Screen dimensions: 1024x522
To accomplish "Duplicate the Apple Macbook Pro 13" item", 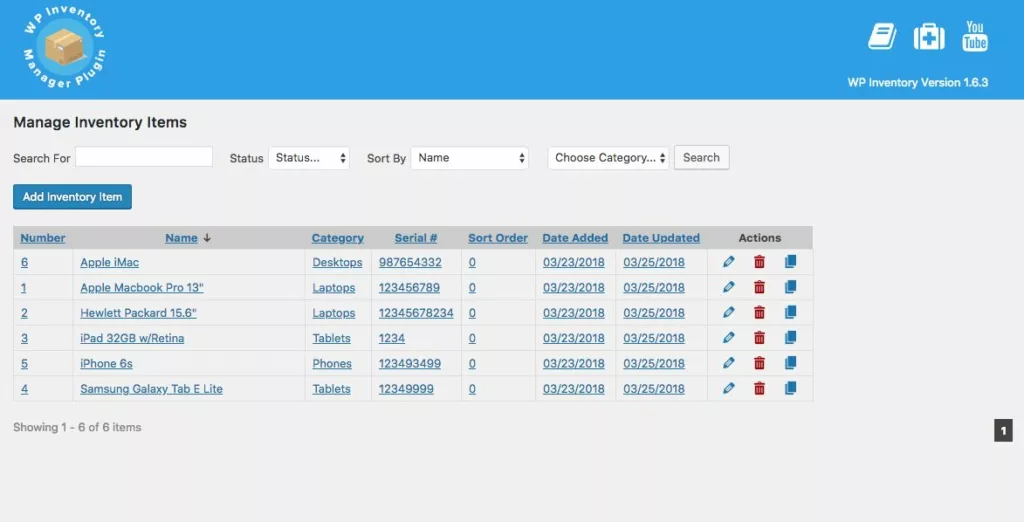I will tap(790, 287).
